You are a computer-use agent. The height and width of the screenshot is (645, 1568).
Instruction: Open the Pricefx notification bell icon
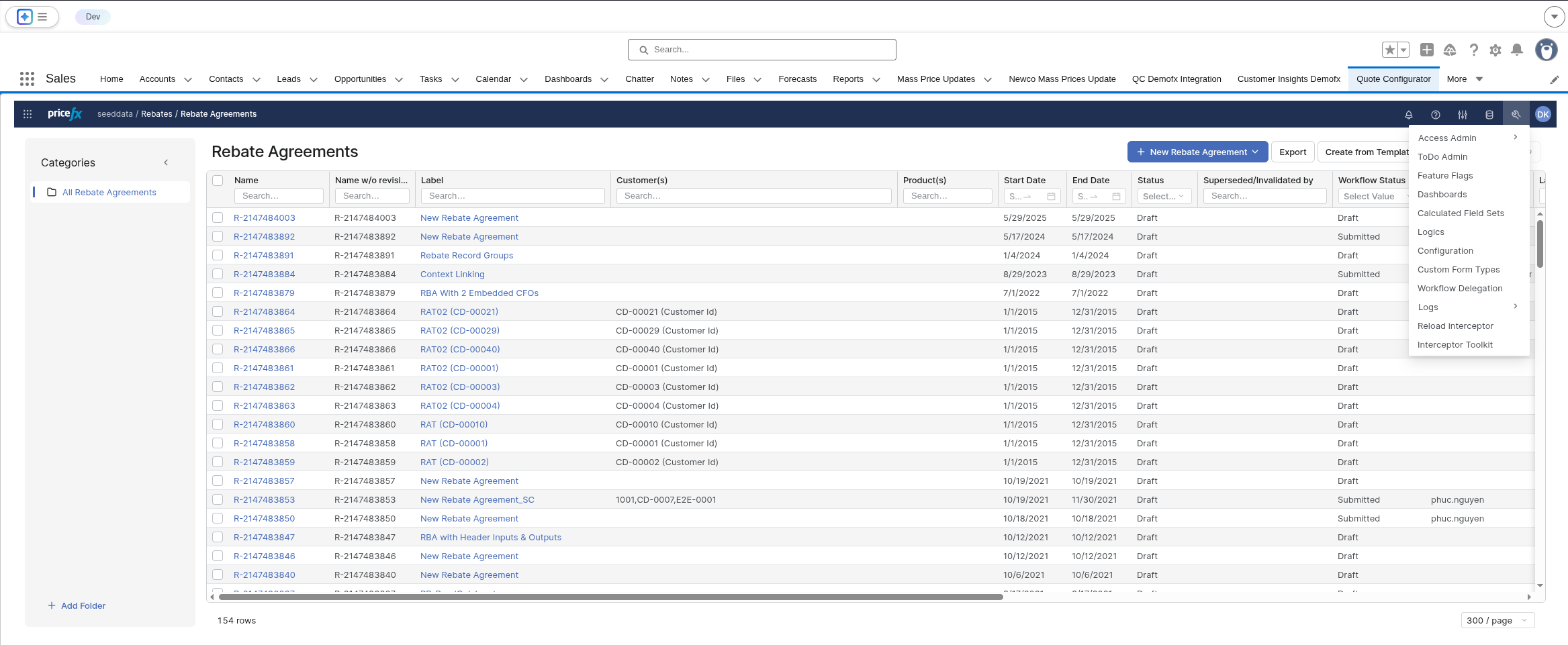(1409, 115)
